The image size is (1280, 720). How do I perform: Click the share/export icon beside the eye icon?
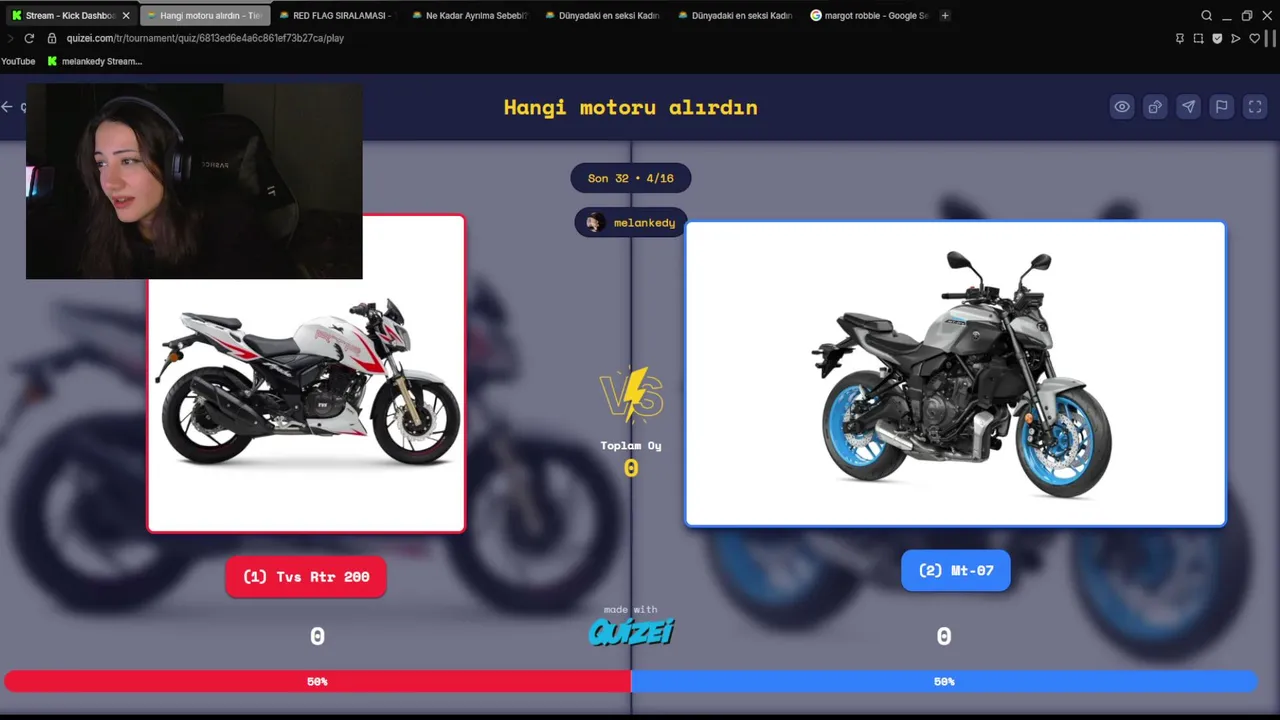tap(1155, 107)
